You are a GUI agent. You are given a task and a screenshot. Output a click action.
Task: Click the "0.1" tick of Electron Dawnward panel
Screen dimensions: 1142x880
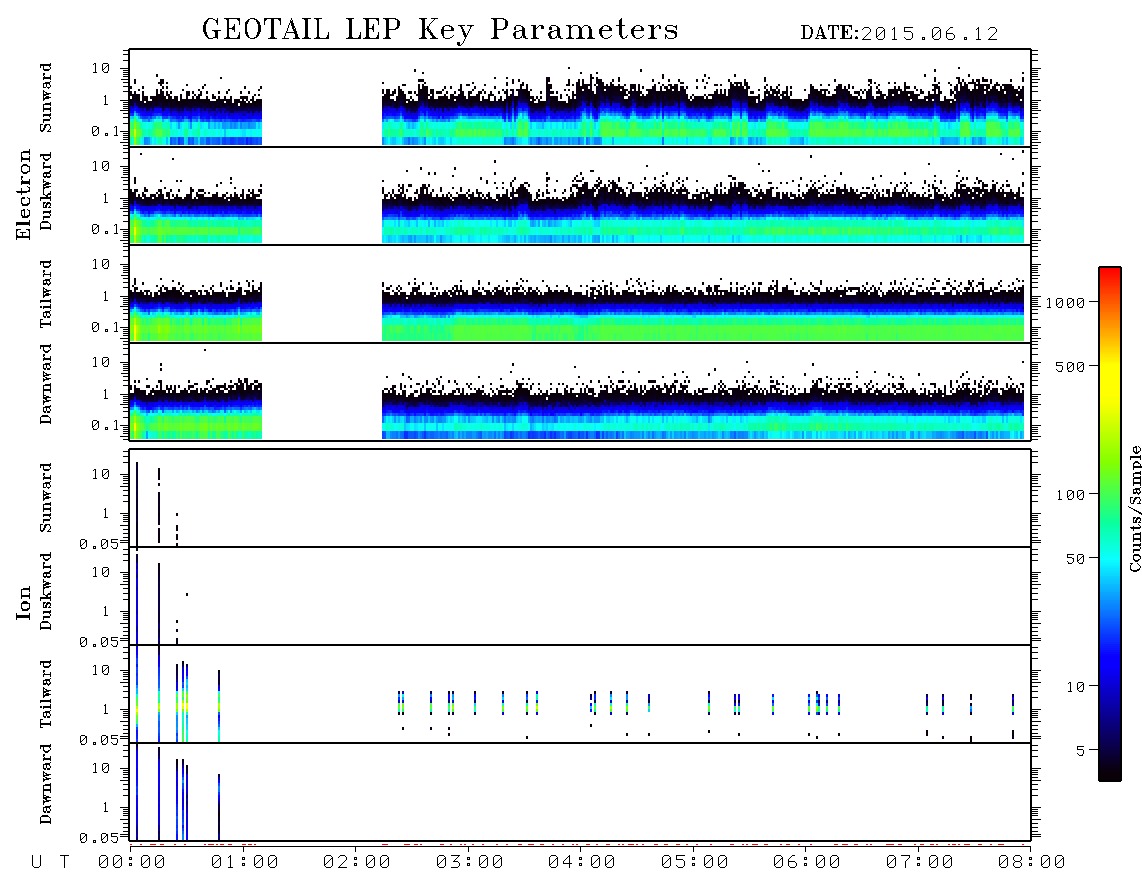(104, 425)
